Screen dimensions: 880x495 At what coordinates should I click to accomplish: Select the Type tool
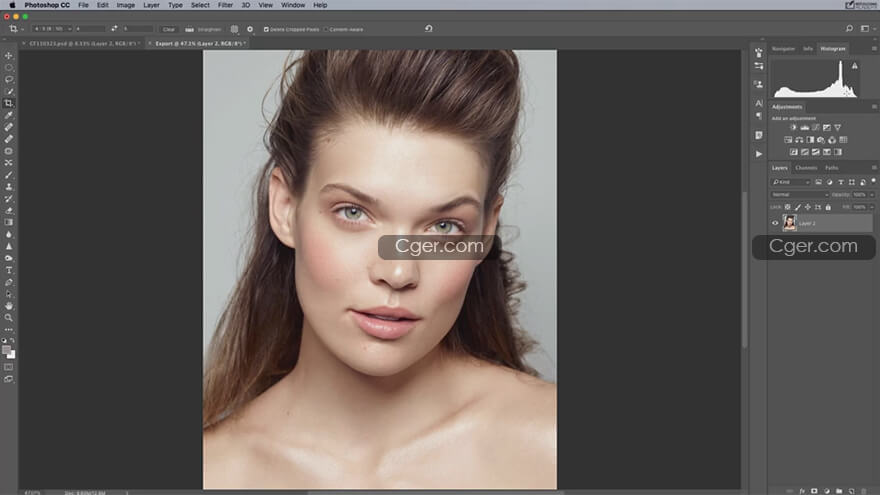pos(9,270)
